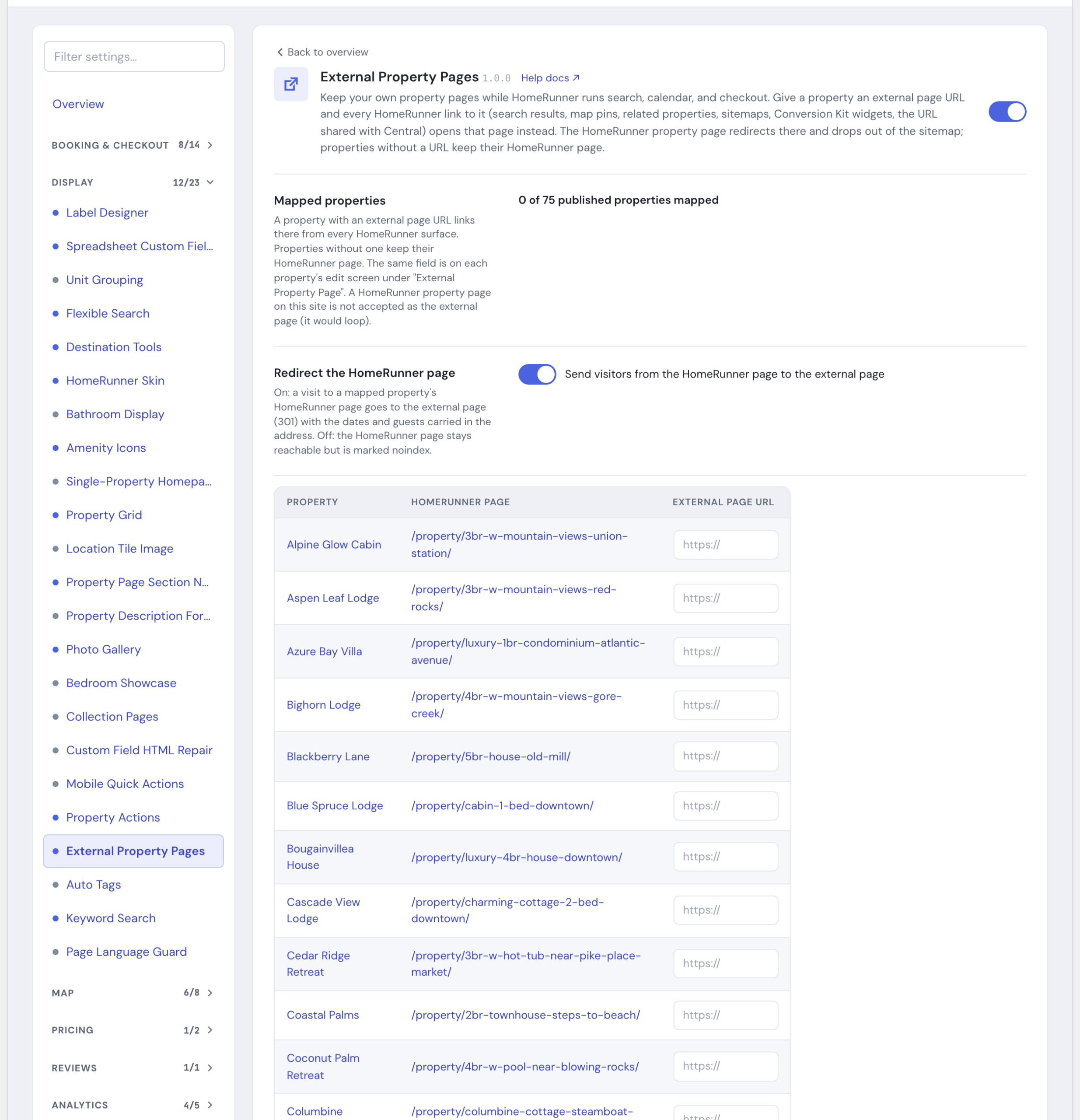Open Collection Pages settings

click(112, 717)
